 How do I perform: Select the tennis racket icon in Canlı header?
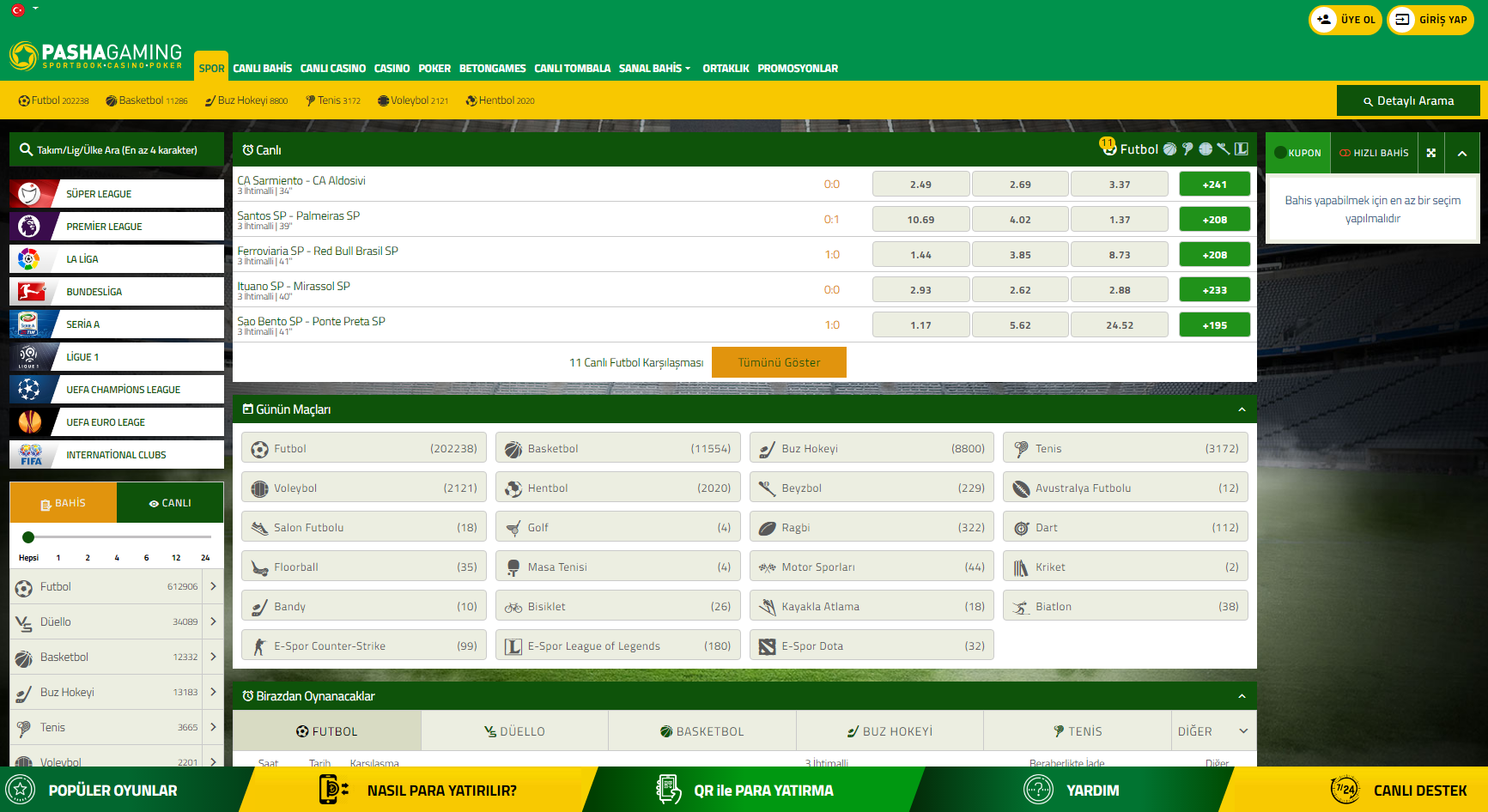1187,149
